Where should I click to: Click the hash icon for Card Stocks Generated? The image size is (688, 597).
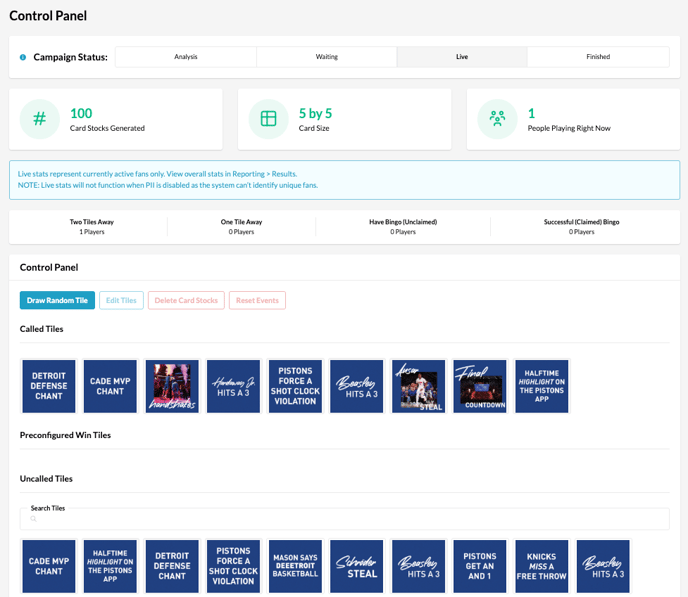coord(40,119)
